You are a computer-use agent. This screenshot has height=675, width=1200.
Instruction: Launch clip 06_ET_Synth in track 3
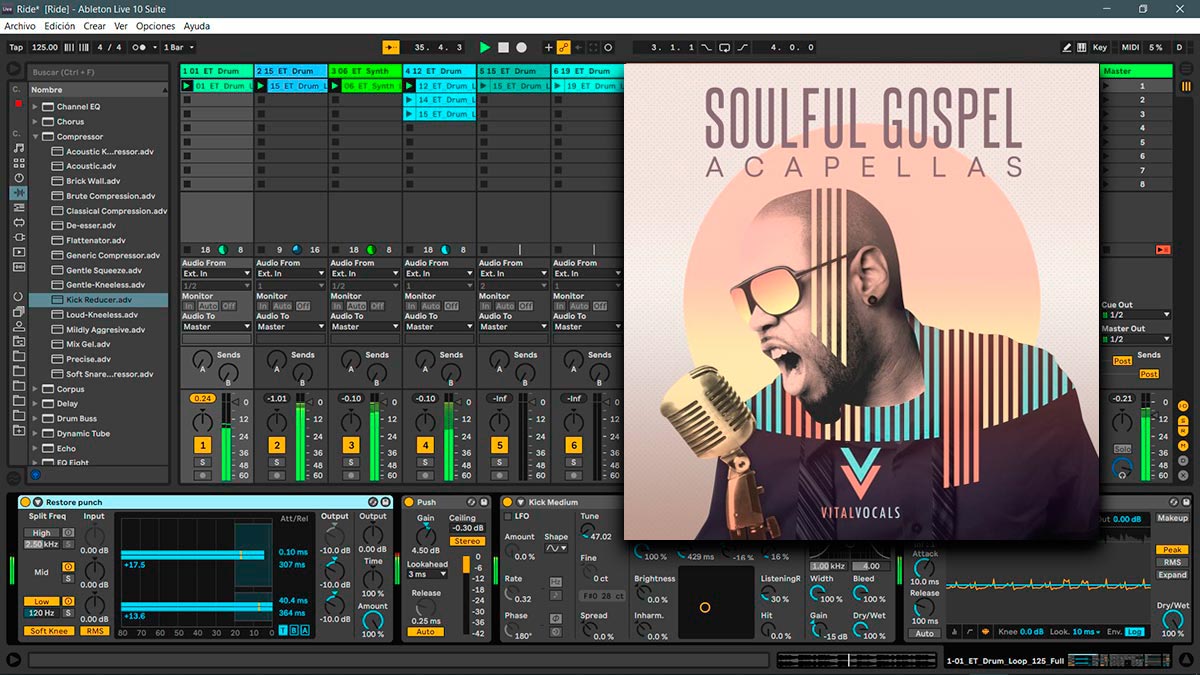335,86
